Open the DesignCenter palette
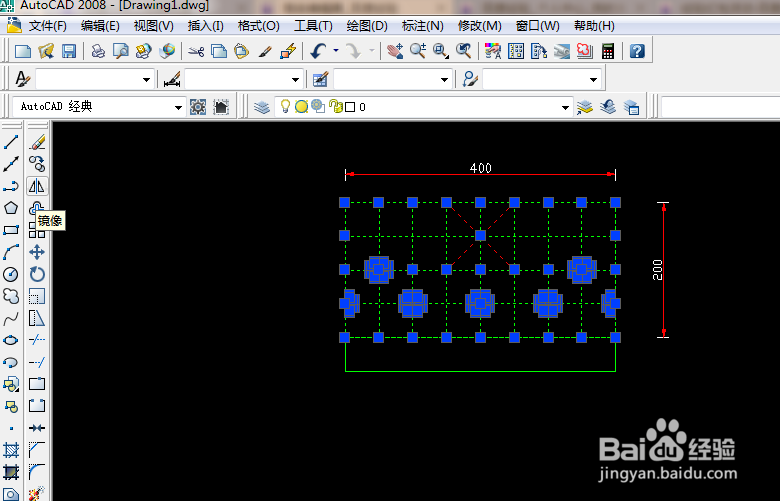This screenshot has width=780, height=501. click(x=516, y=51)
